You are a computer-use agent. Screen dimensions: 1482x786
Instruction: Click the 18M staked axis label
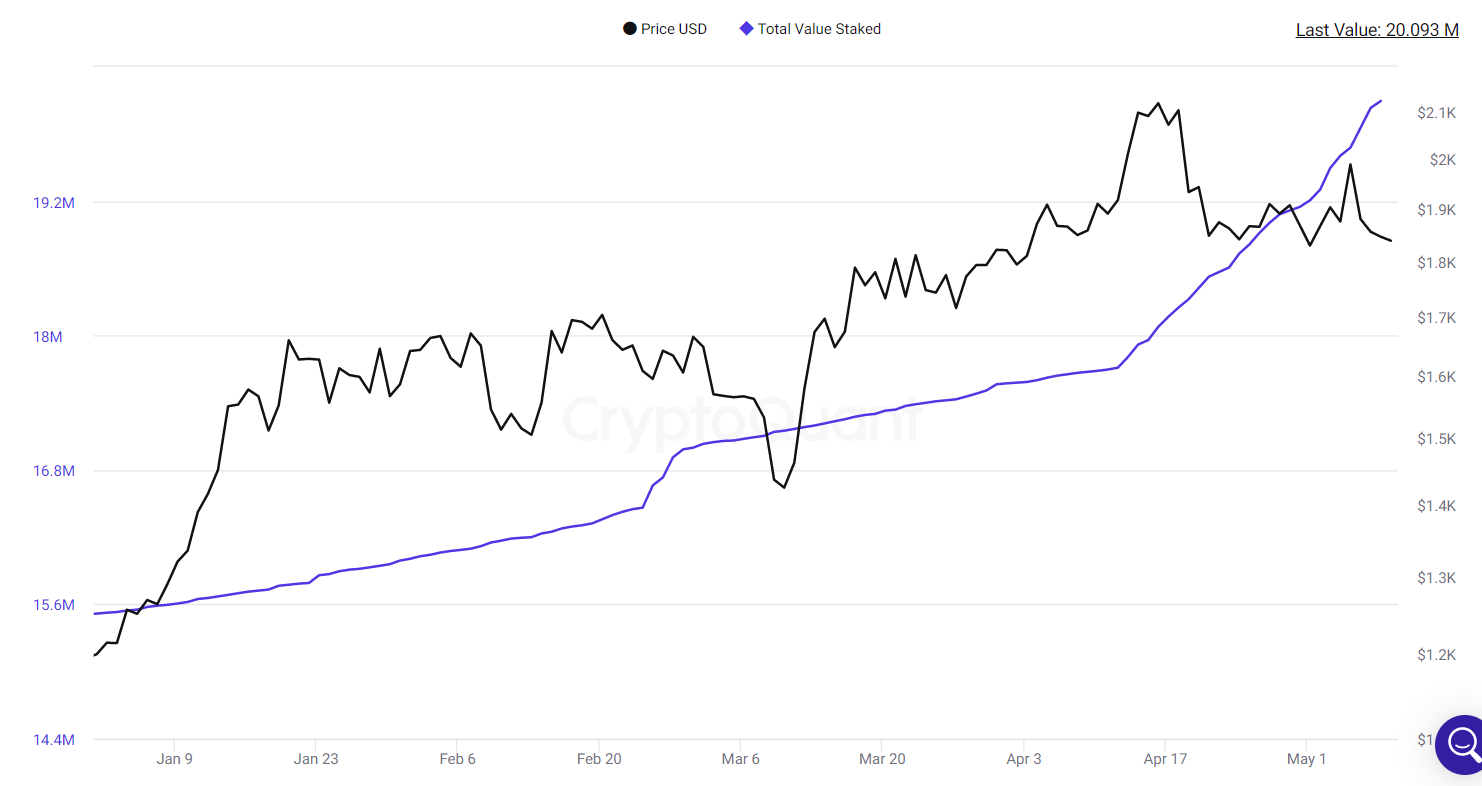coord(48,337)
